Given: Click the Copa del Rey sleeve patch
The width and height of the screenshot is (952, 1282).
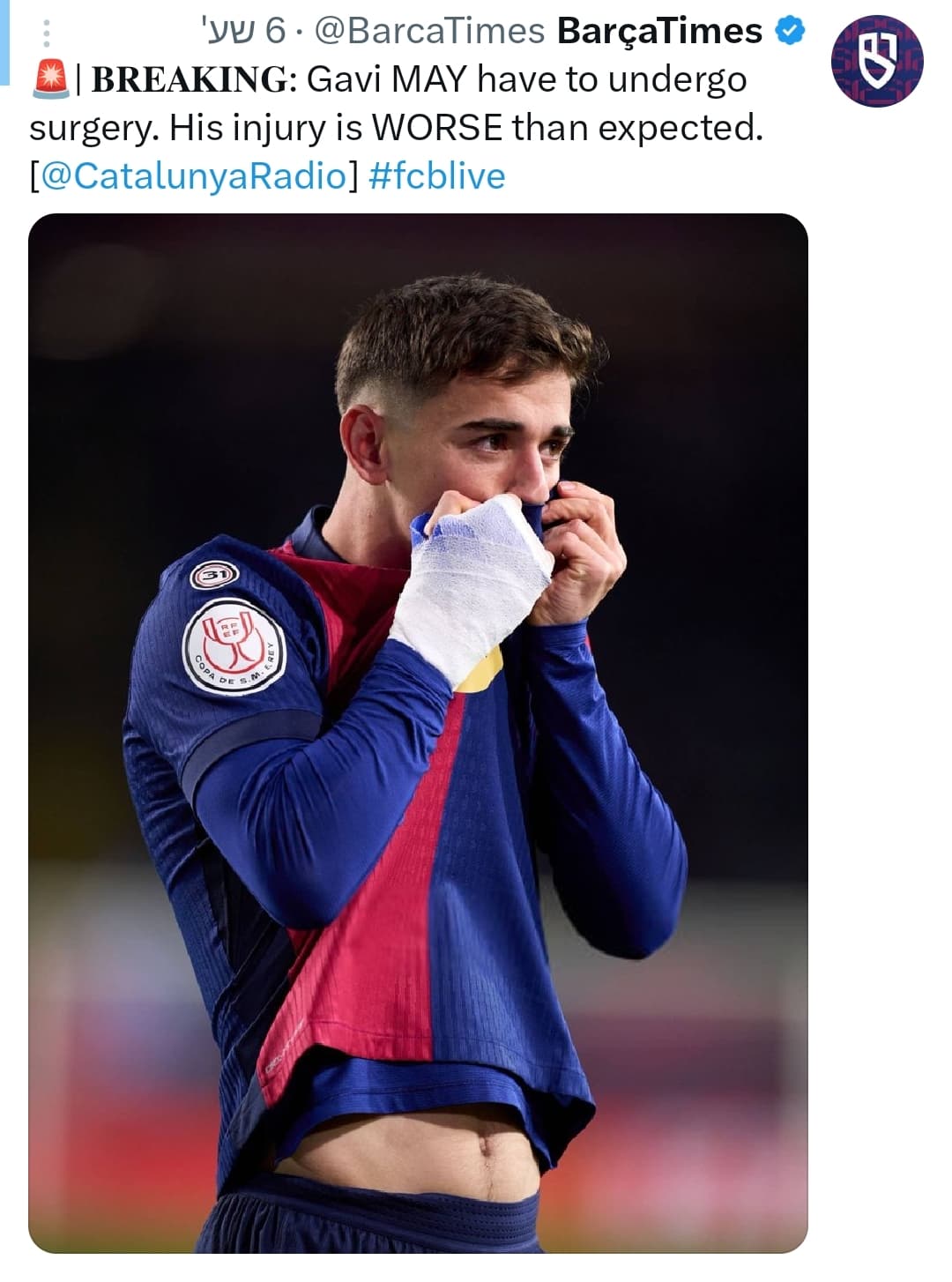Looking at the screenshot, I should tap(234, 646).
